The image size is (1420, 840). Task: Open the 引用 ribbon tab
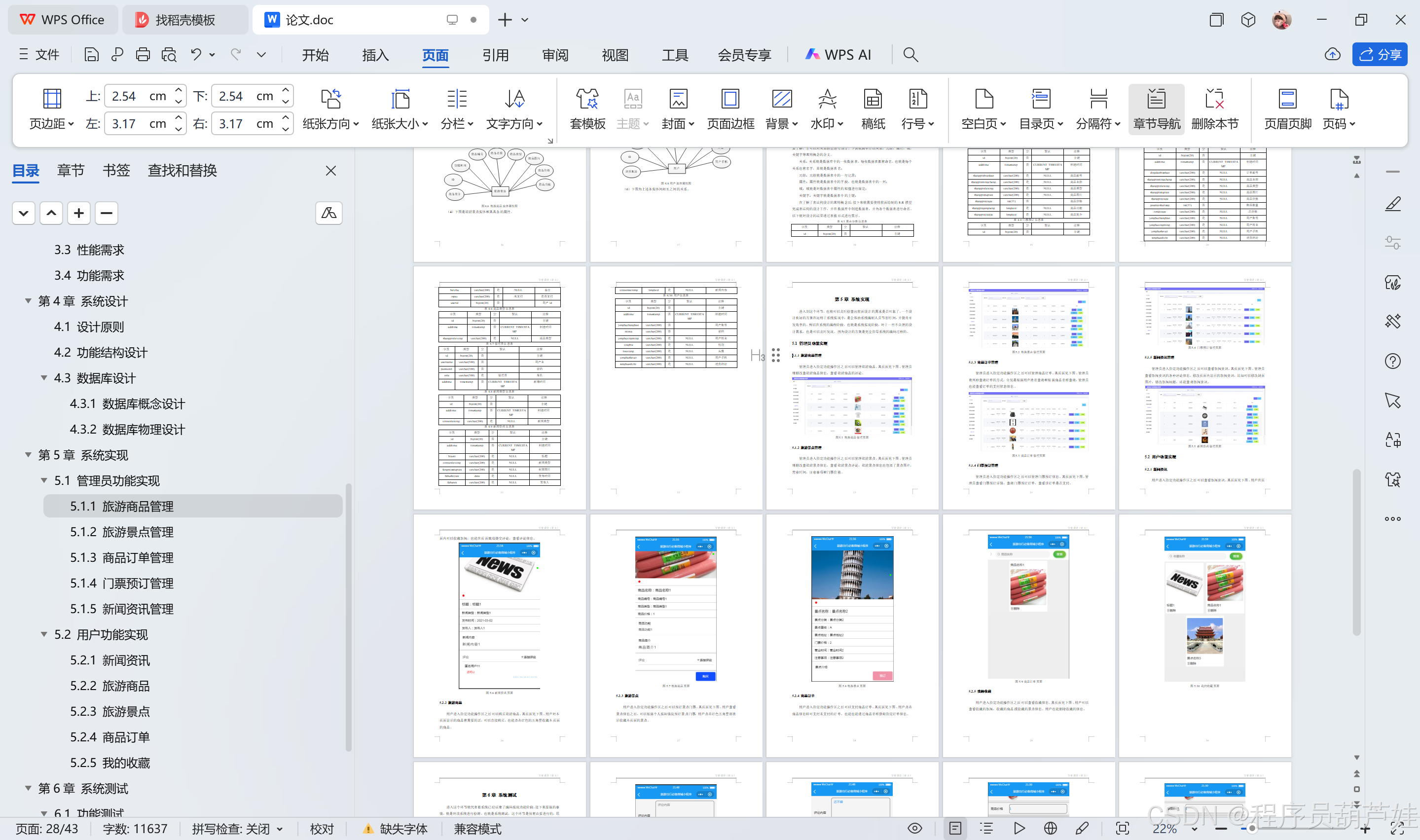click(495, 55)
